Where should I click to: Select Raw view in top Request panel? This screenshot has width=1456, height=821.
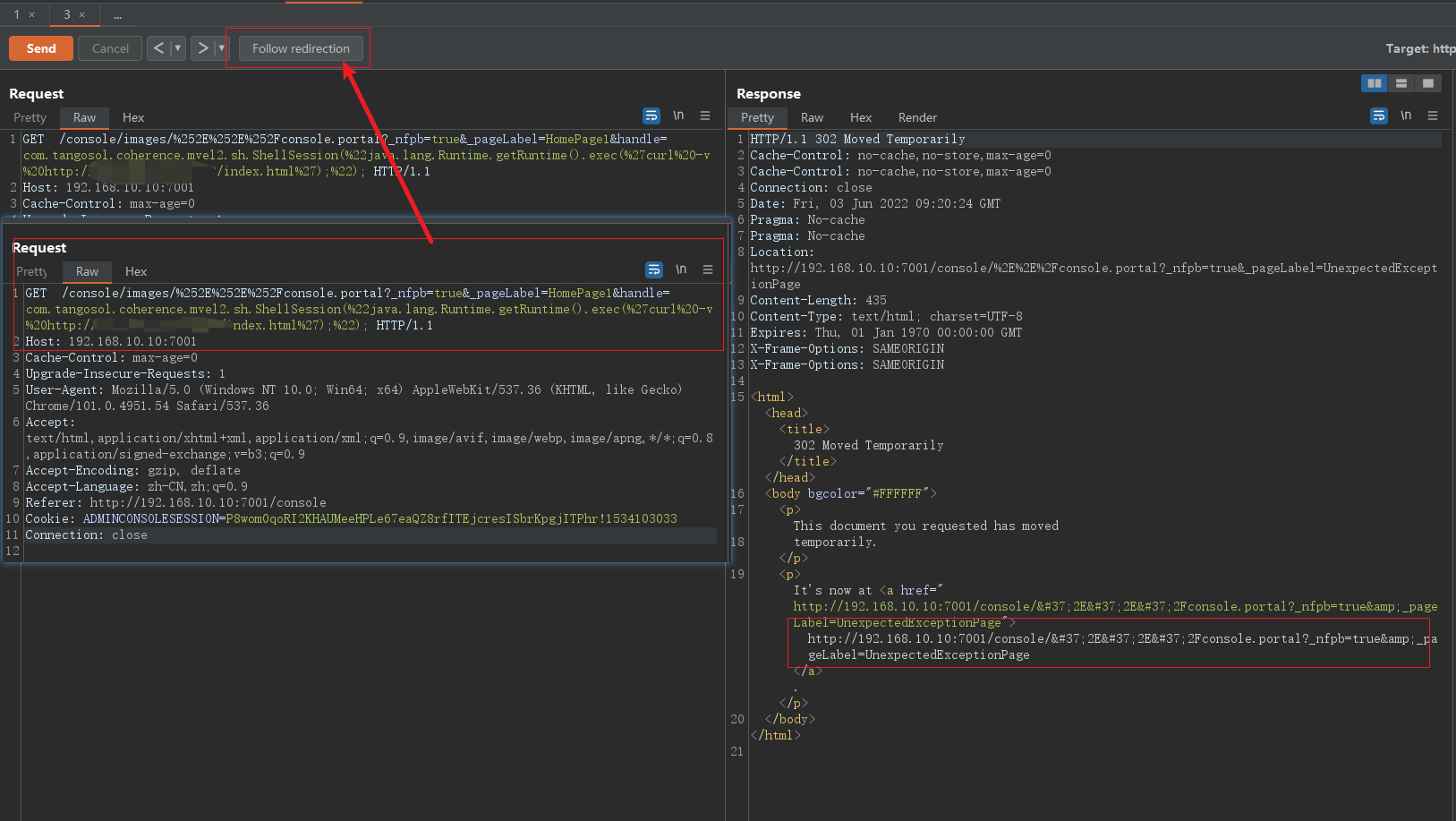pyautogui.click(x=84, y=117)
